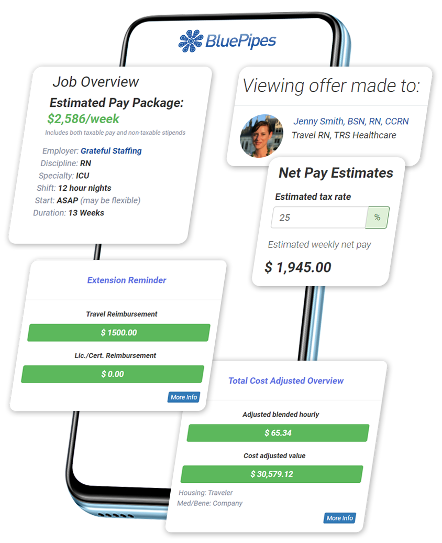Click the $ 1500.00 travel reimbursement bar
The width and height of the screenshot is (442, 543).
click(119, 333)
